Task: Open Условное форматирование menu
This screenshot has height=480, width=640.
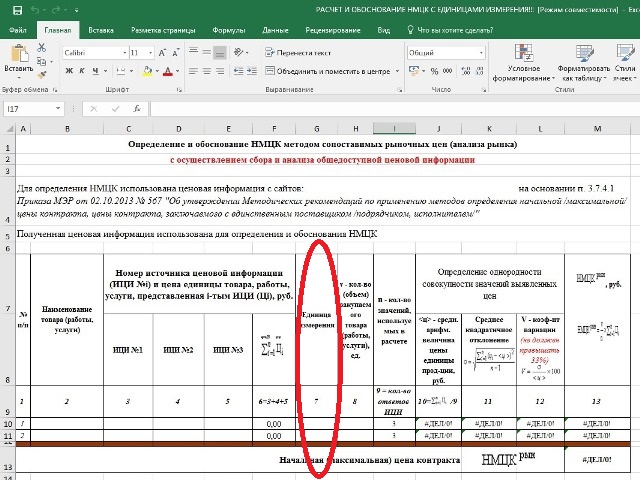Action: point(524,62)
